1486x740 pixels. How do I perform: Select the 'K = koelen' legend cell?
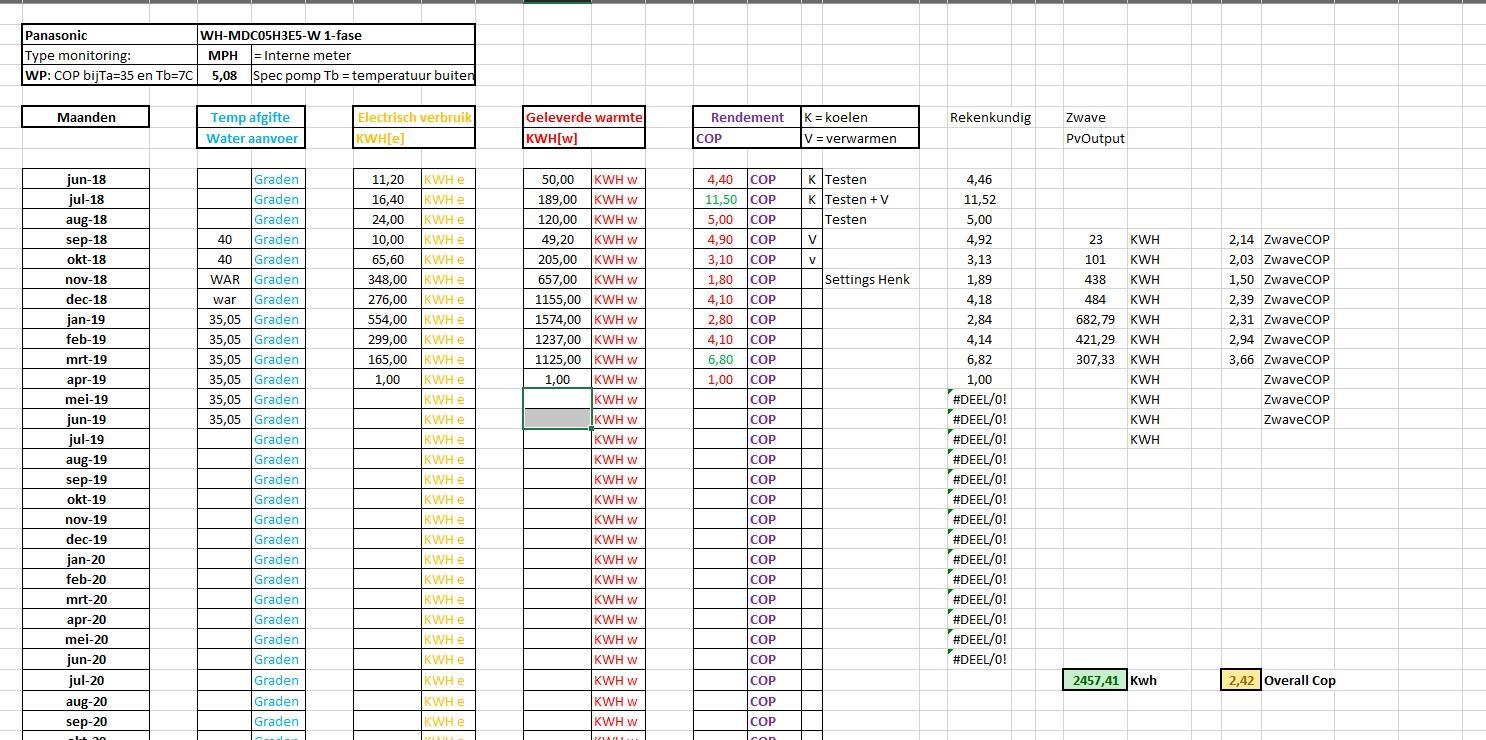pyautogui.click(x=860, y=117)
